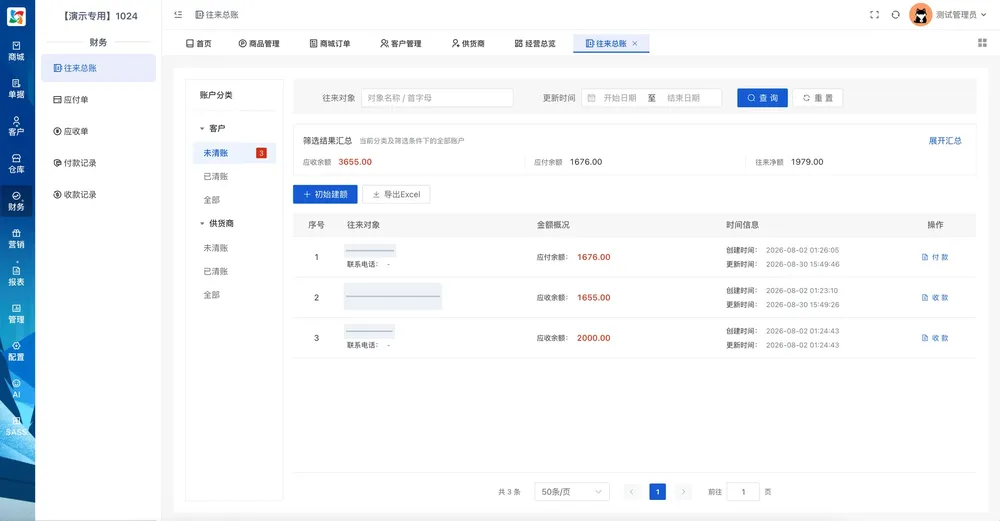
Task: Open the 商城 sidebar module
Action: tap(17, 51)
